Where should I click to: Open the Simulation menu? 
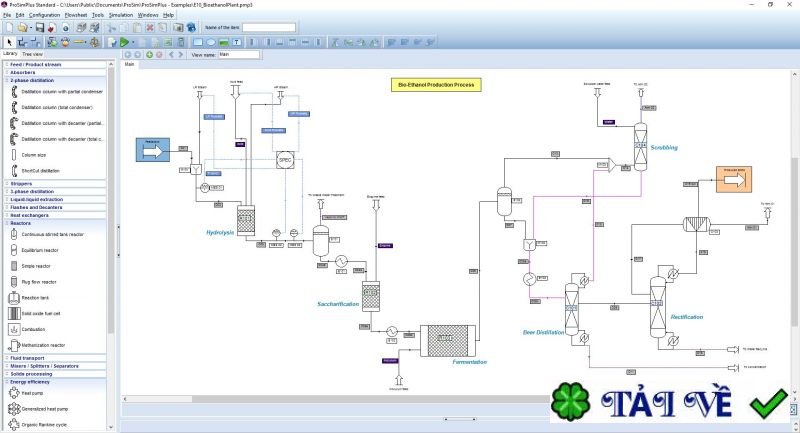(121, 15)
